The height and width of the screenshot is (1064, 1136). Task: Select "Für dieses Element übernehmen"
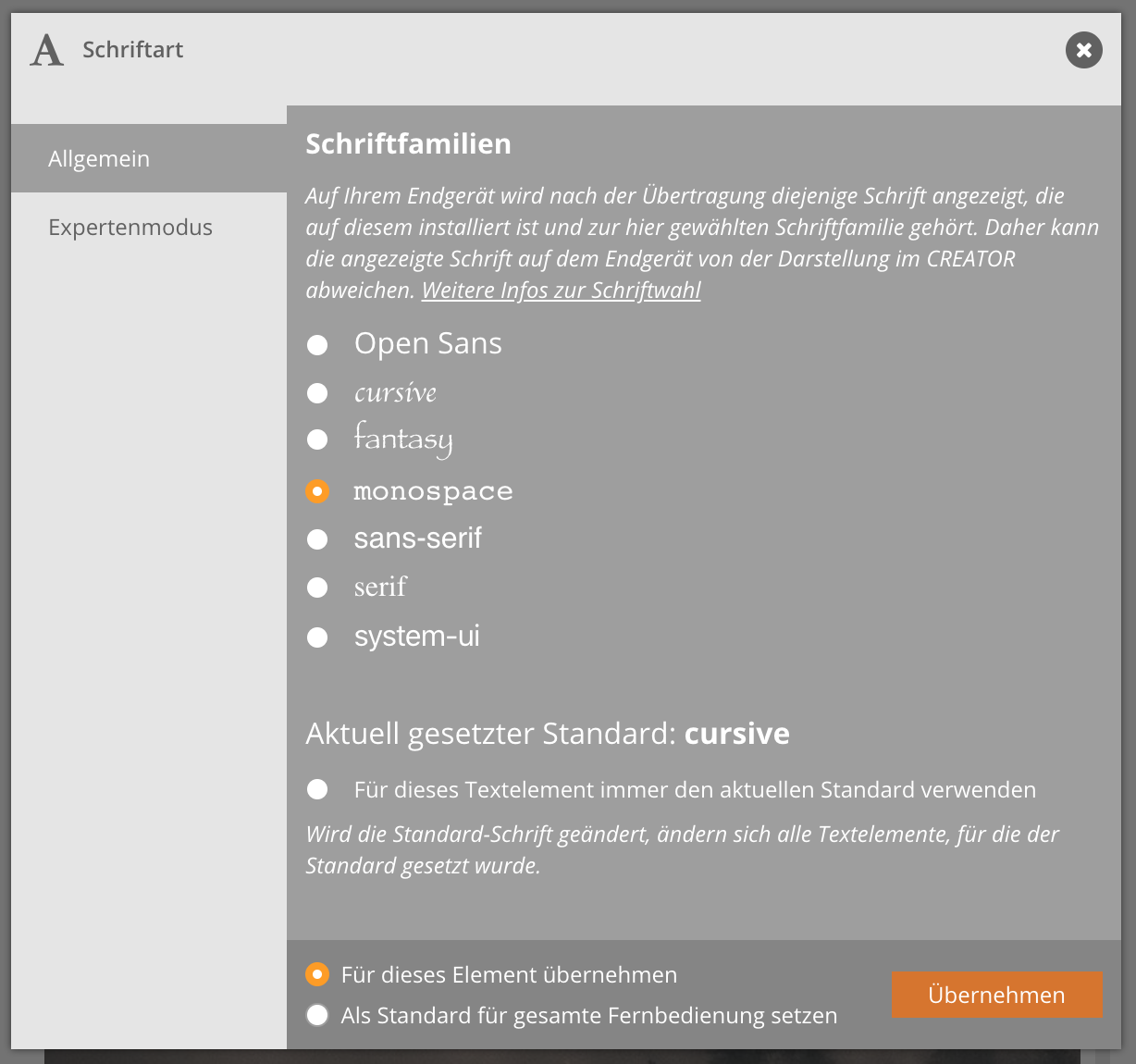[317, 974]
